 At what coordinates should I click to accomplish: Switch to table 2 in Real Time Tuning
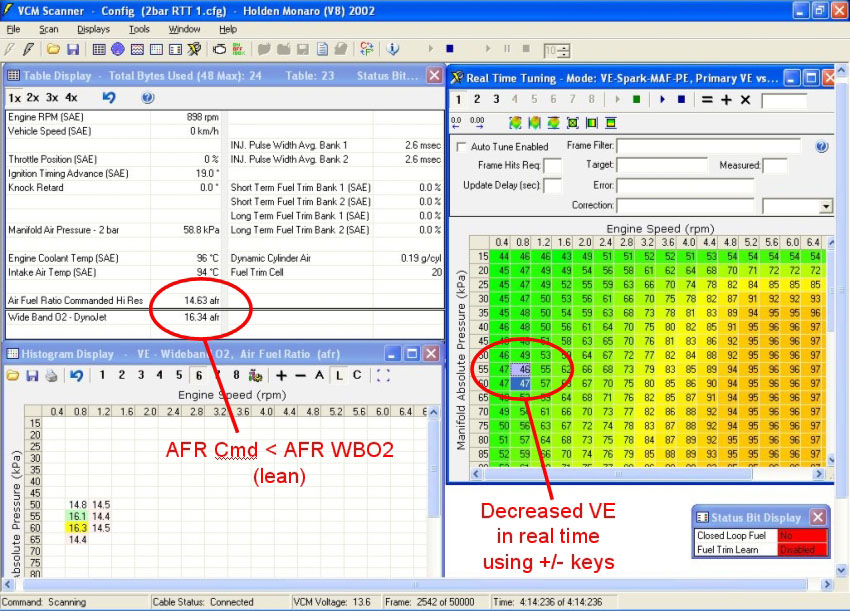coord(477,100)
